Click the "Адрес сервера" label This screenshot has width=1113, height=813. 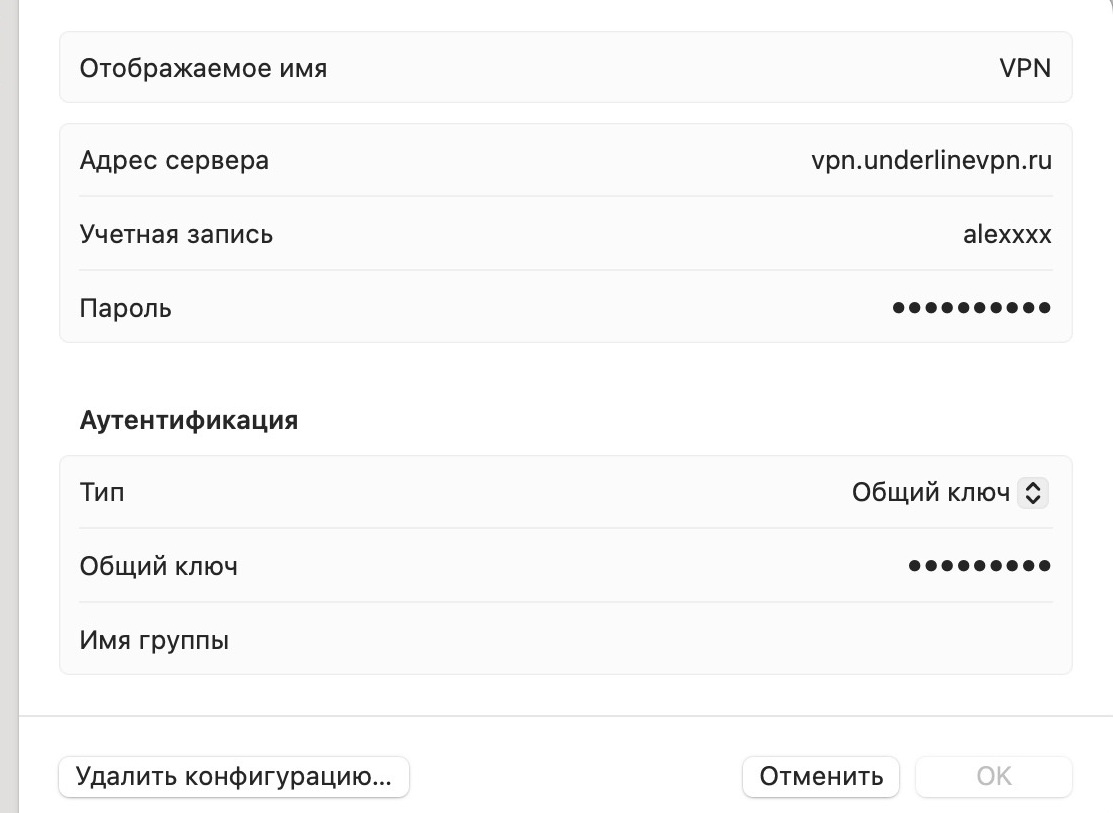174,160
